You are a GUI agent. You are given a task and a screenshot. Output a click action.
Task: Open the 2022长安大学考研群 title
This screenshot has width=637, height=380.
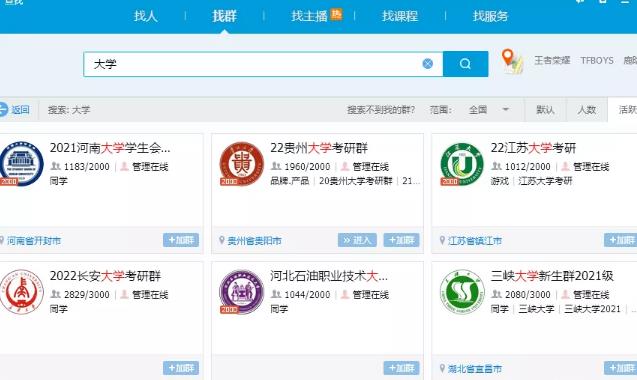click(105, 276)
